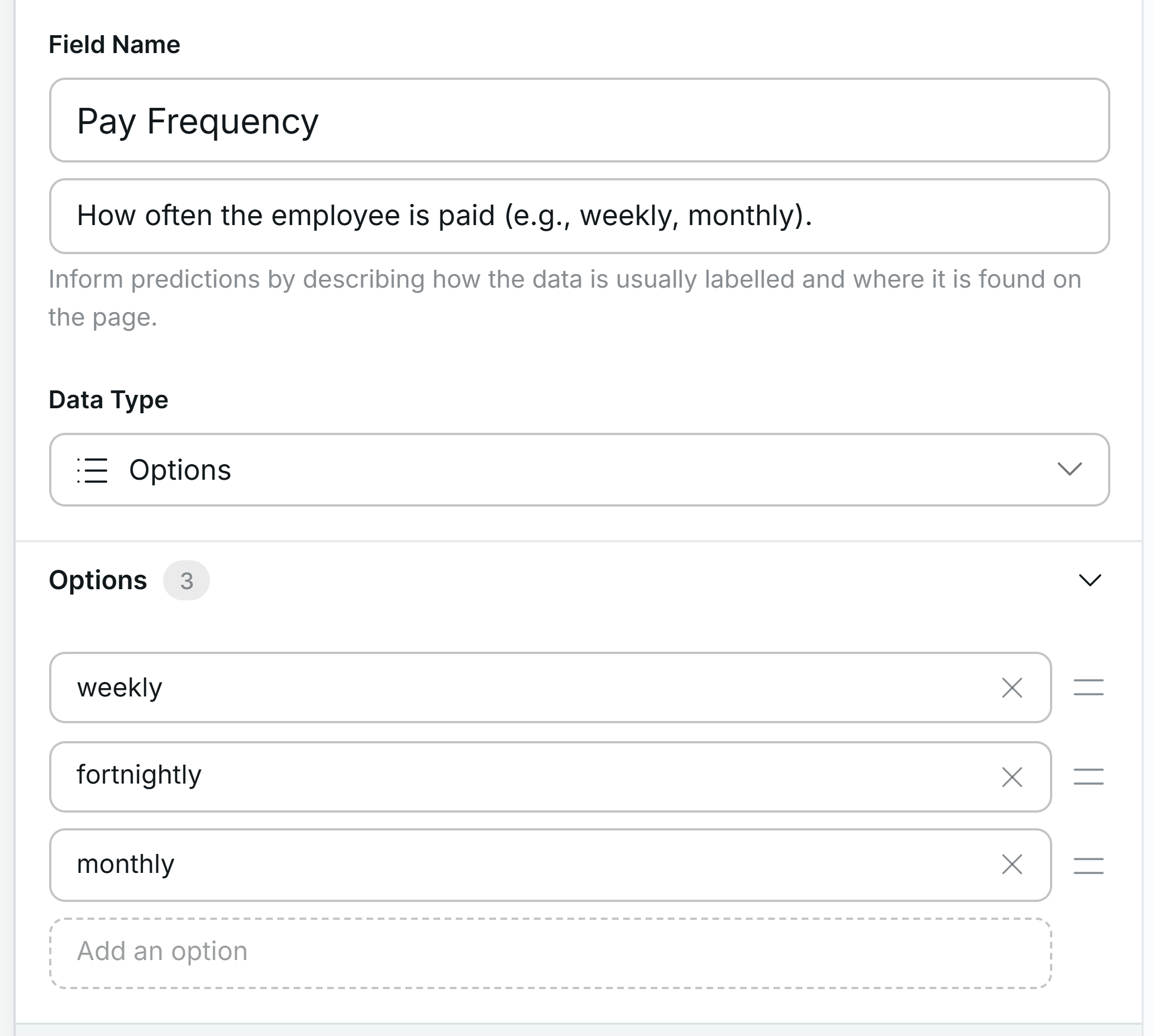This screenshot has height=1036, width=1155.
Task: Click the drag handle beside monthly
Action: point(1088,866)
